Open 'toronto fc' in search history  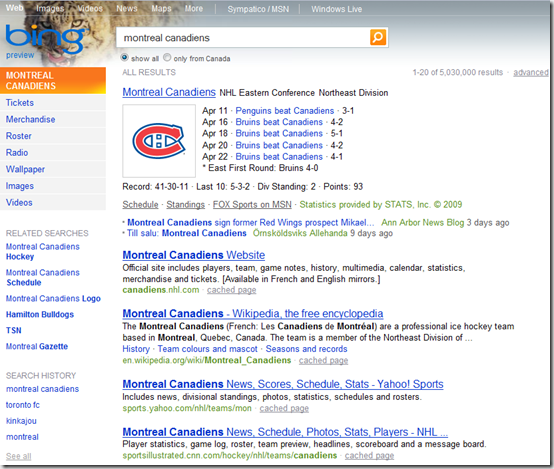(x=23, y=405)
